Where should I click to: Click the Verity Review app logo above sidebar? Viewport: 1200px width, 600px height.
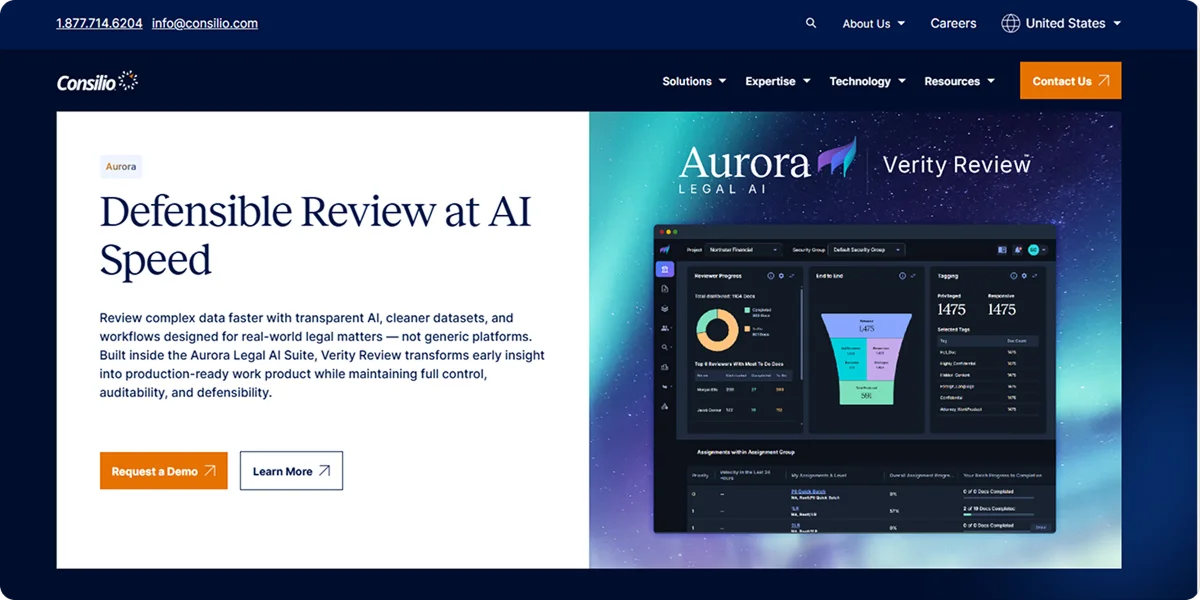(664, 249)
